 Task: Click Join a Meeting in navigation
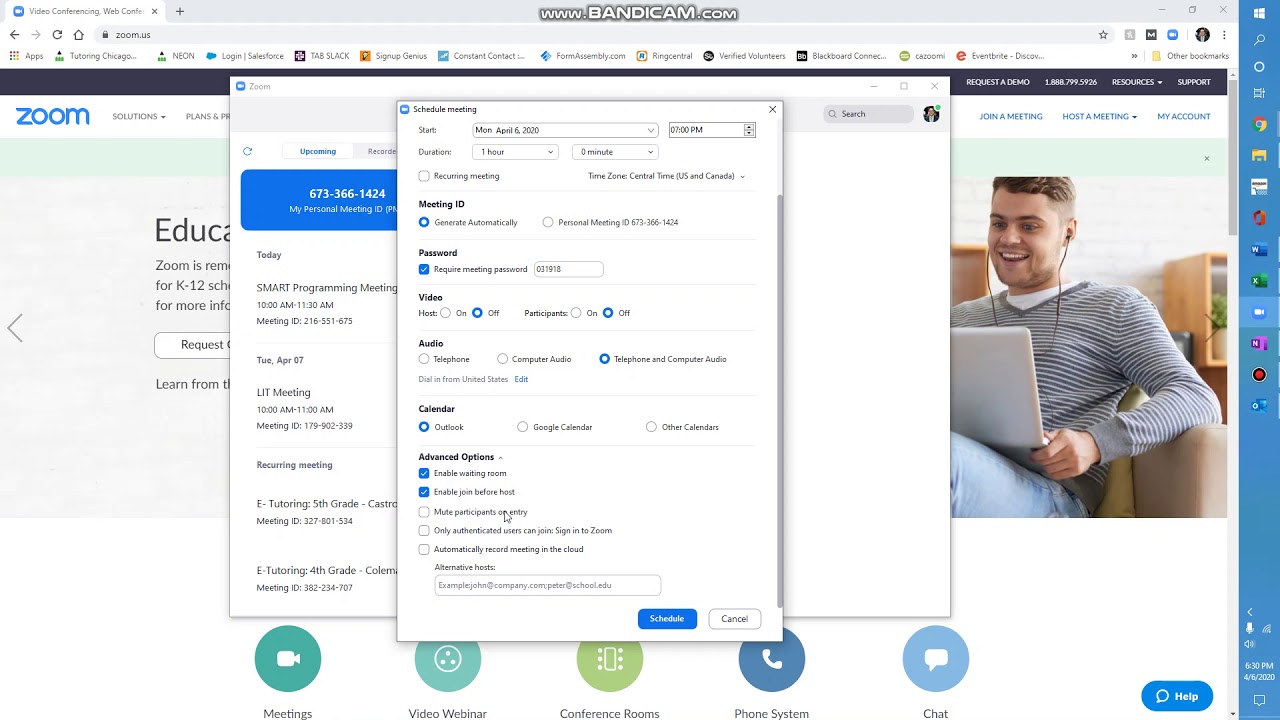coord(1011,116)
